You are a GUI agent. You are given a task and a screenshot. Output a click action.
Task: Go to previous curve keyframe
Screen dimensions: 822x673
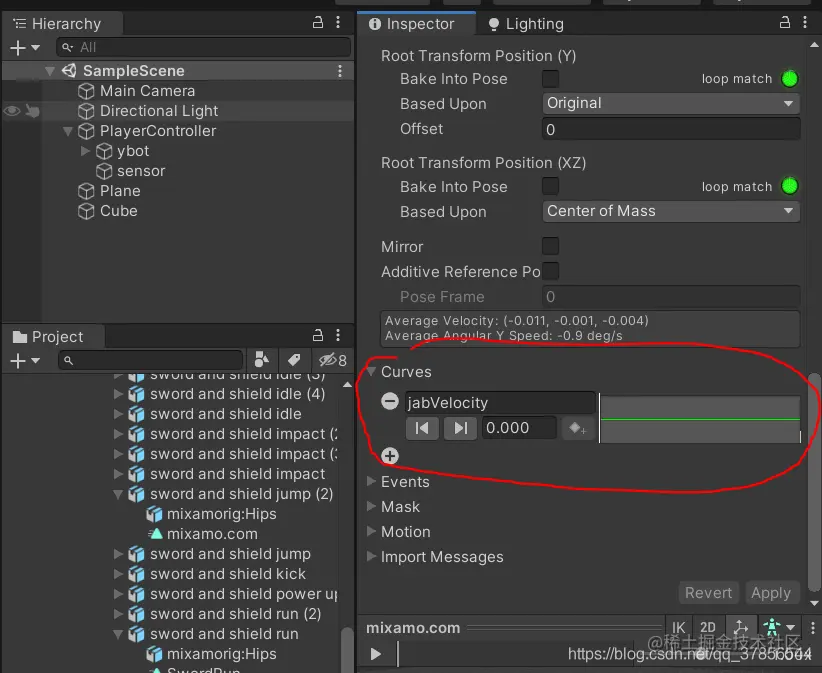[x=422, y=428]
